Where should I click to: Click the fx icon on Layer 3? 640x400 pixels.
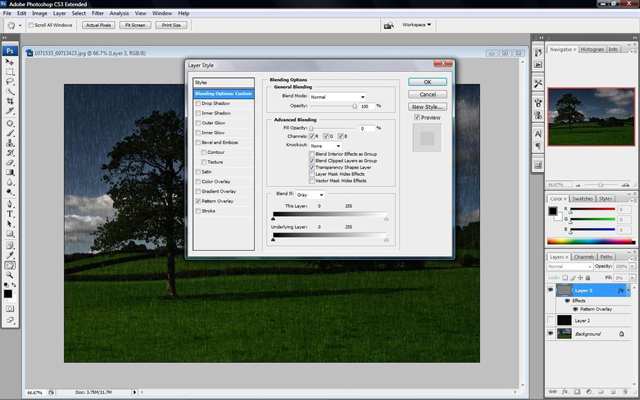point(620,289)
